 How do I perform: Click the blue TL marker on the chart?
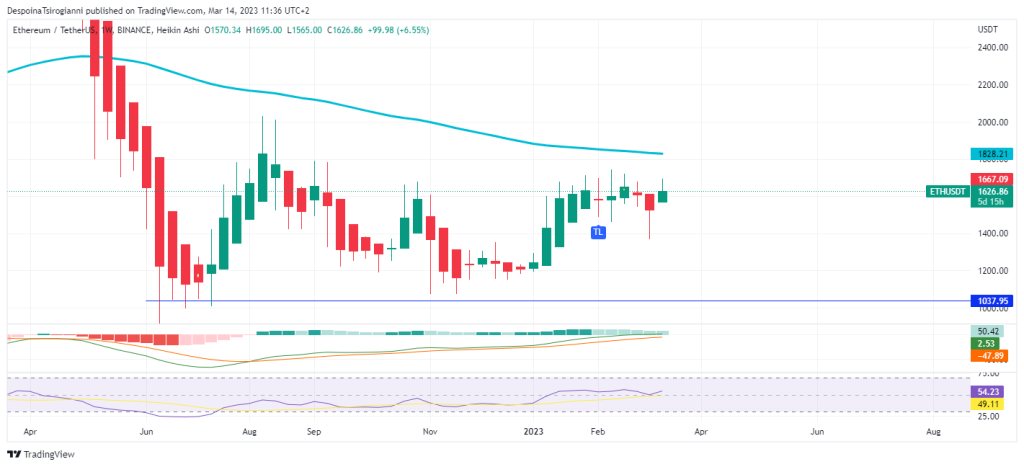tap(598, 232)
